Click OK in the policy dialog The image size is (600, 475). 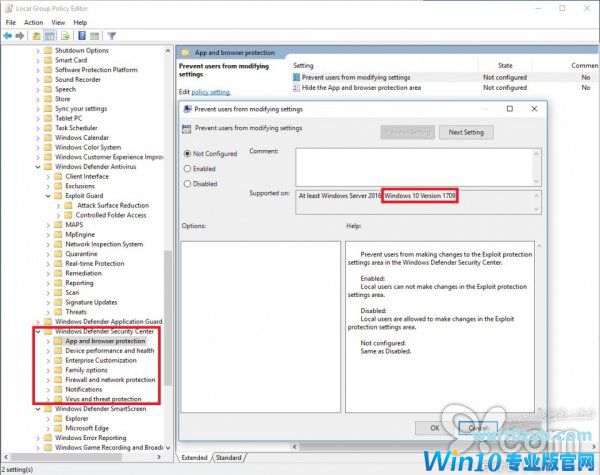(435, 428)
